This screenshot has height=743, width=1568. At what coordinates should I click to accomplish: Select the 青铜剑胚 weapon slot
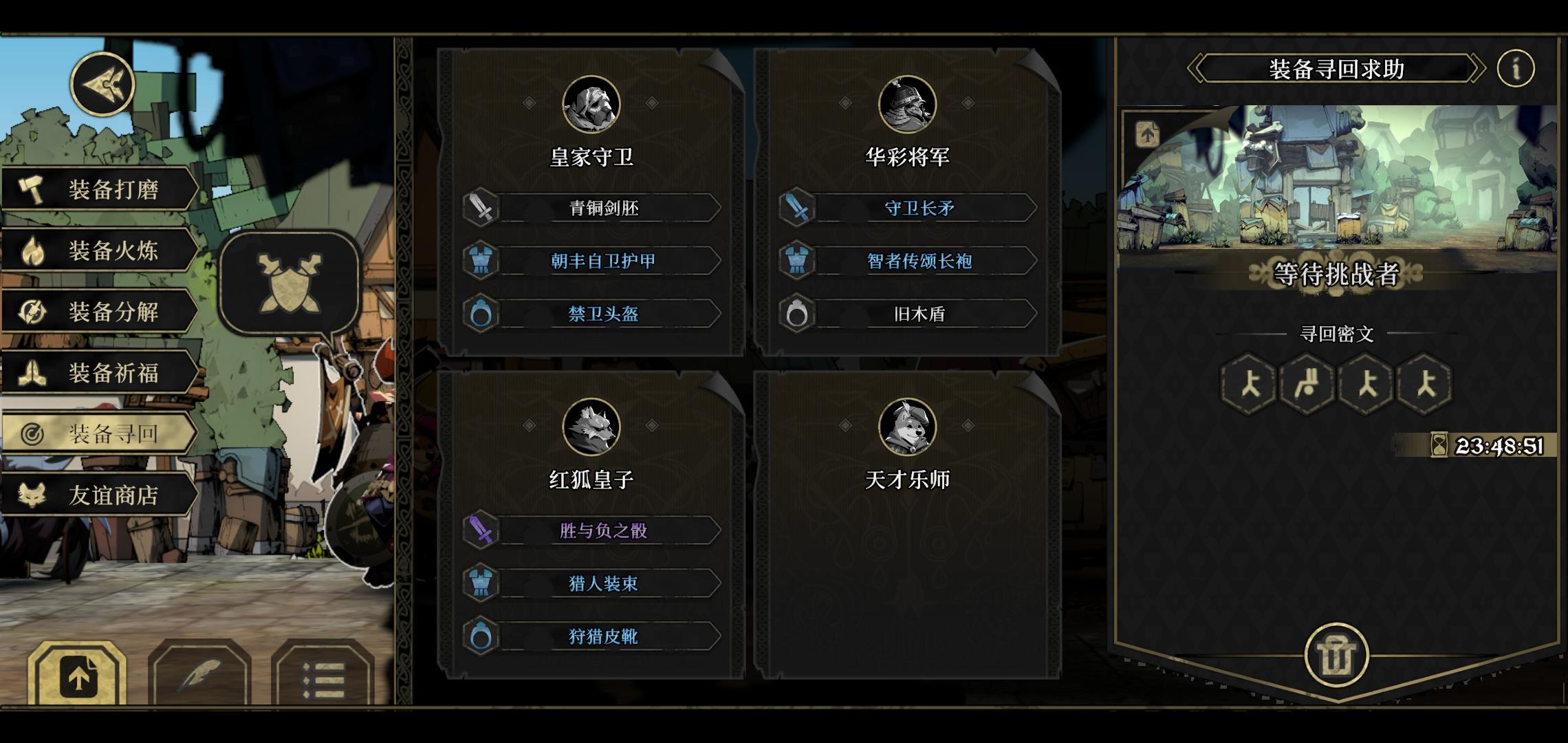(591, 208)
